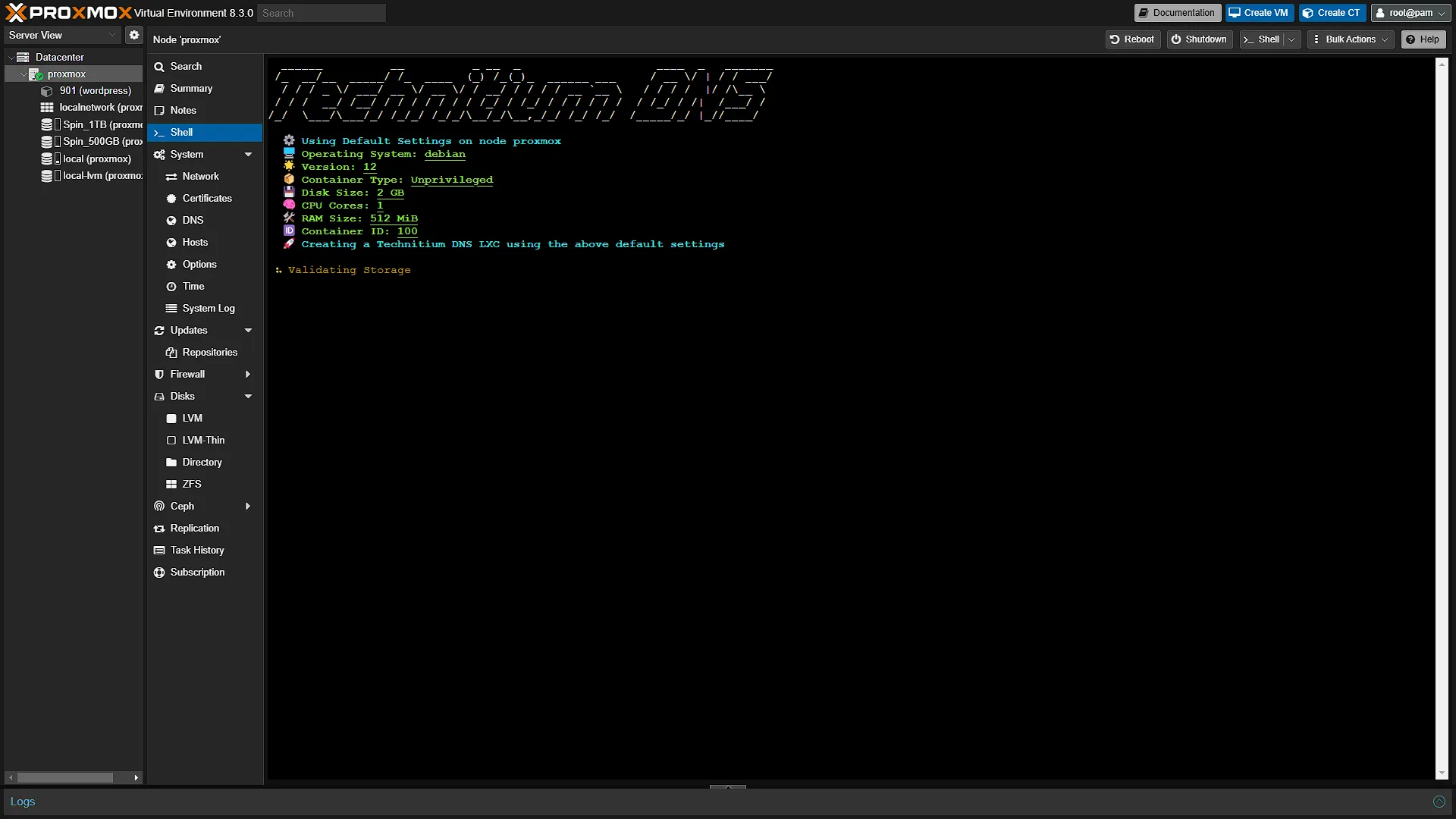Click the DNS globe icon
The width and height of the screenshot is (1456, 819).
(171, 221)
